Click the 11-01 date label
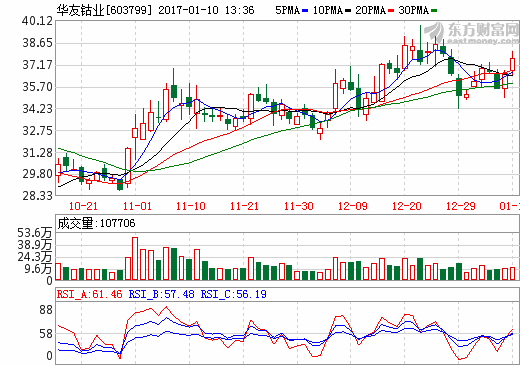Screen dimensions: 520x365 pyautogui.click(x=137, y=206)
